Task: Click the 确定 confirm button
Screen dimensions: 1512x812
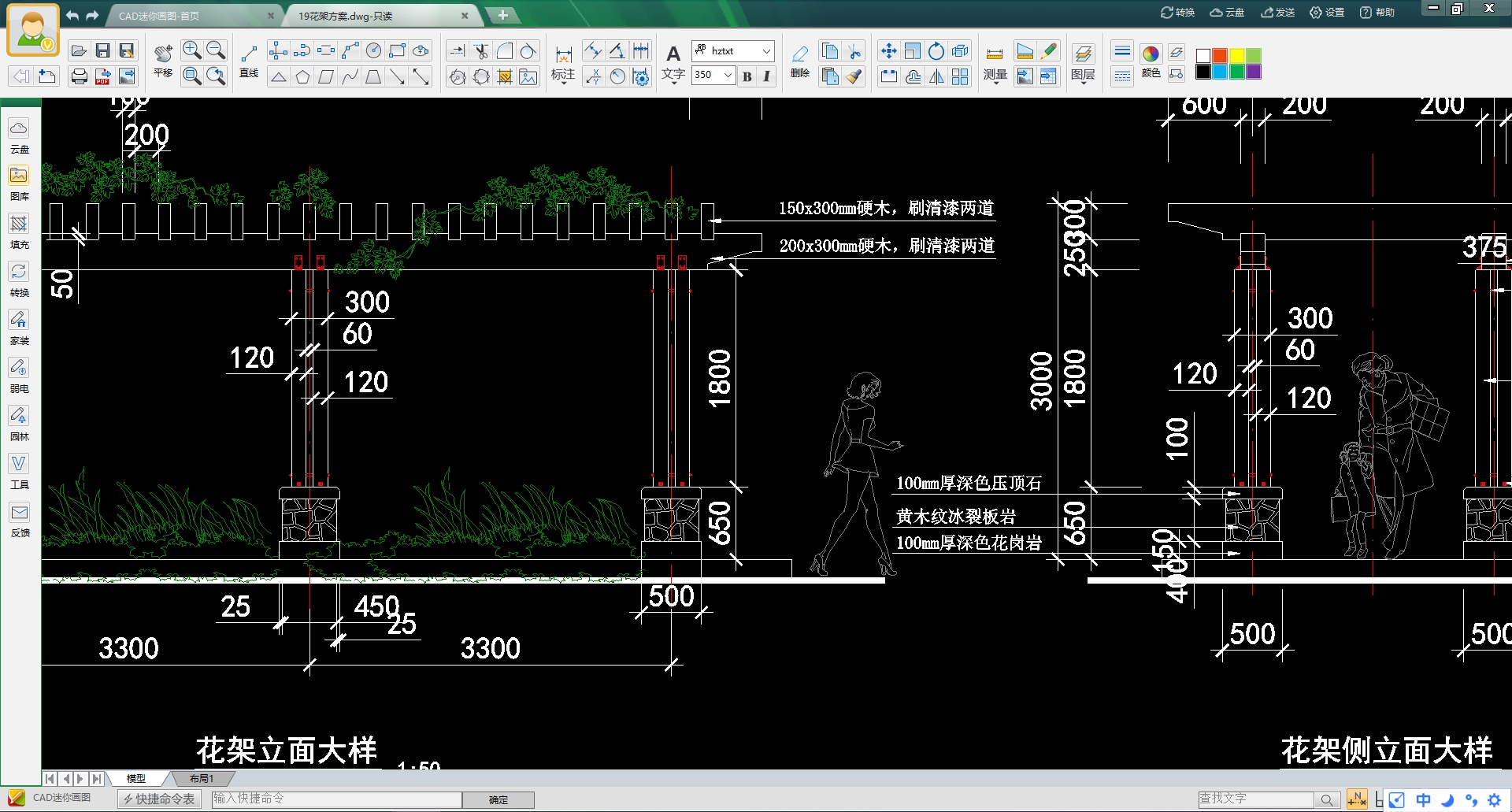Action: [x=498, y=799]
